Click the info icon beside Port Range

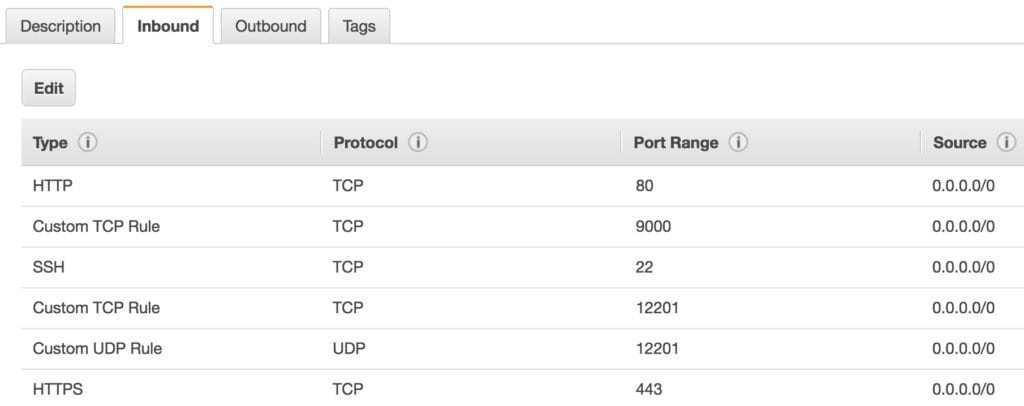[738, 143]
